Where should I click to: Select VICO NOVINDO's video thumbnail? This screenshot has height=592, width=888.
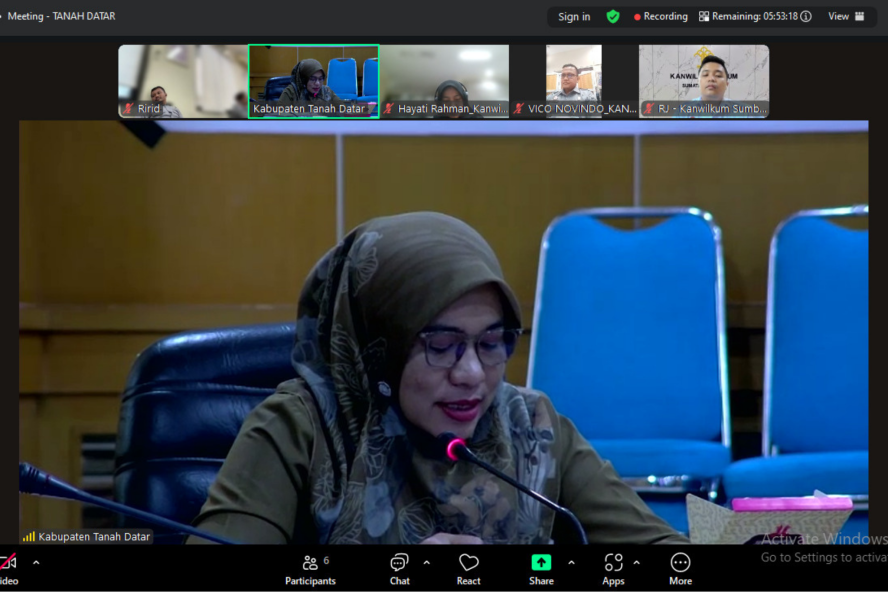pyautogui.click(x=574, y=80)
